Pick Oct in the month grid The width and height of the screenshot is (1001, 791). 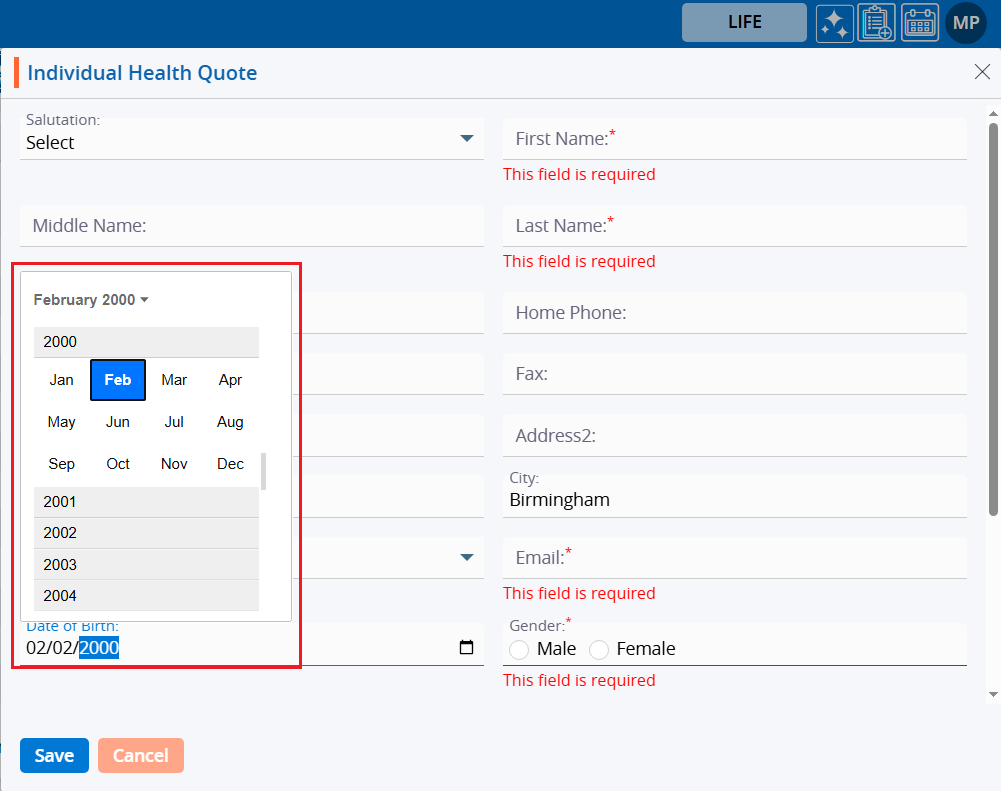pyautogui.click(x=118, y=464)
